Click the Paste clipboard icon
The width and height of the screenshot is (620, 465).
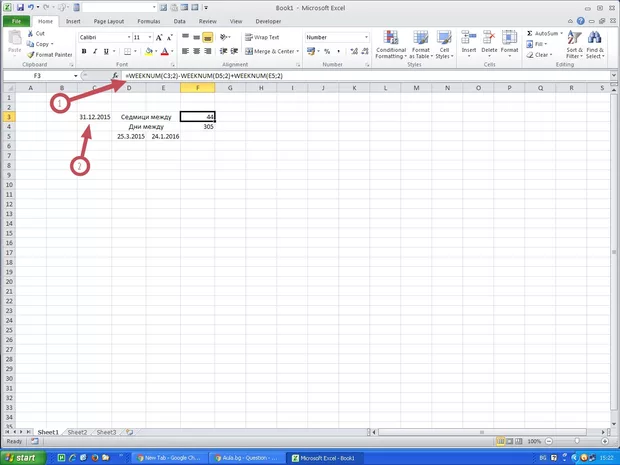(x=15, y=39)
